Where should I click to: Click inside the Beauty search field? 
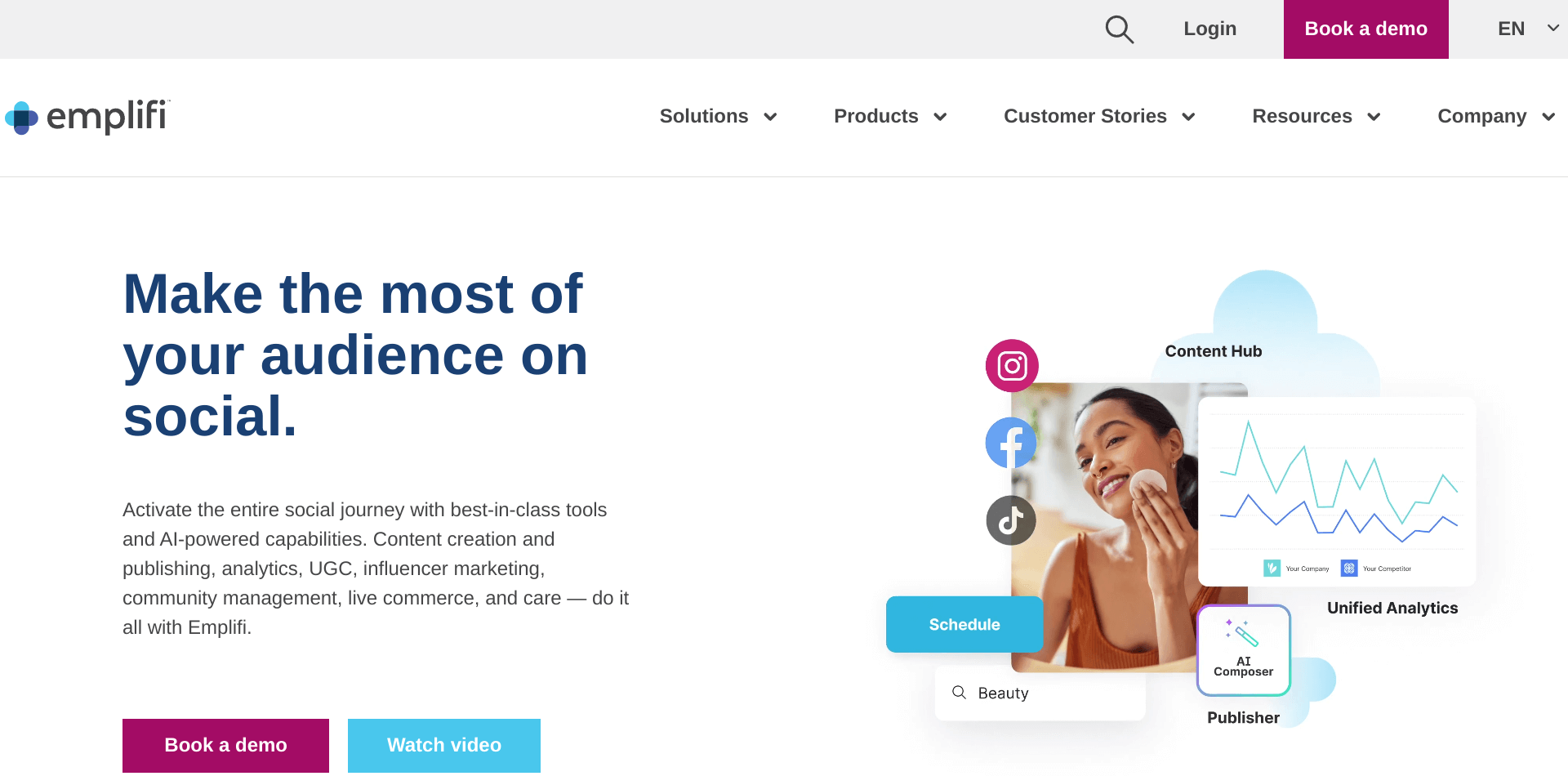(x=1037, y=693)
